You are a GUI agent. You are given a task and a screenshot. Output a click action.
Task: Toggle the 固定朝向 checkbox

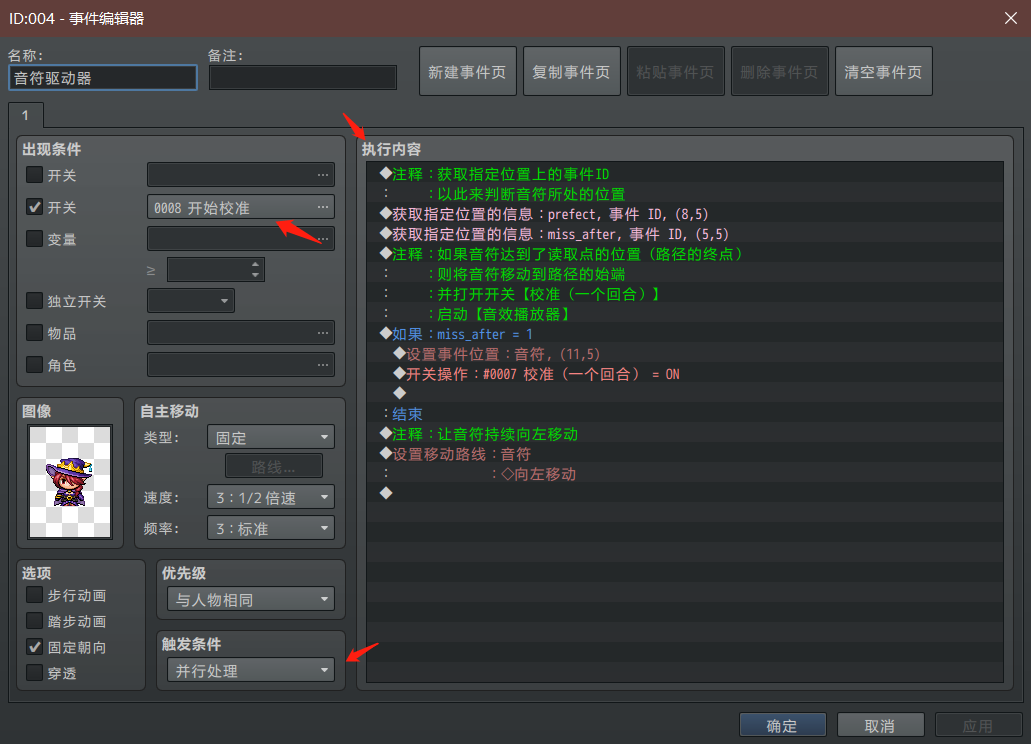(34, 647)
